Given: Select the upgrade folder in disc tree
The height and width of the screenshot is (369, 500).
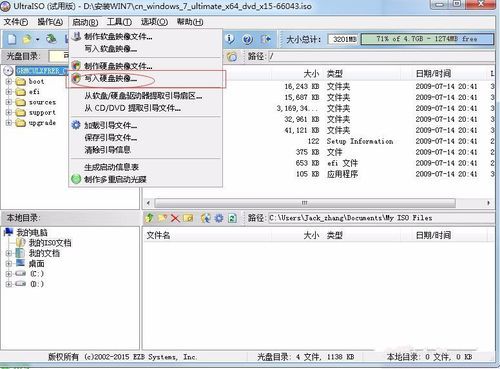Looking at the screenshot, I should point(42,123).
